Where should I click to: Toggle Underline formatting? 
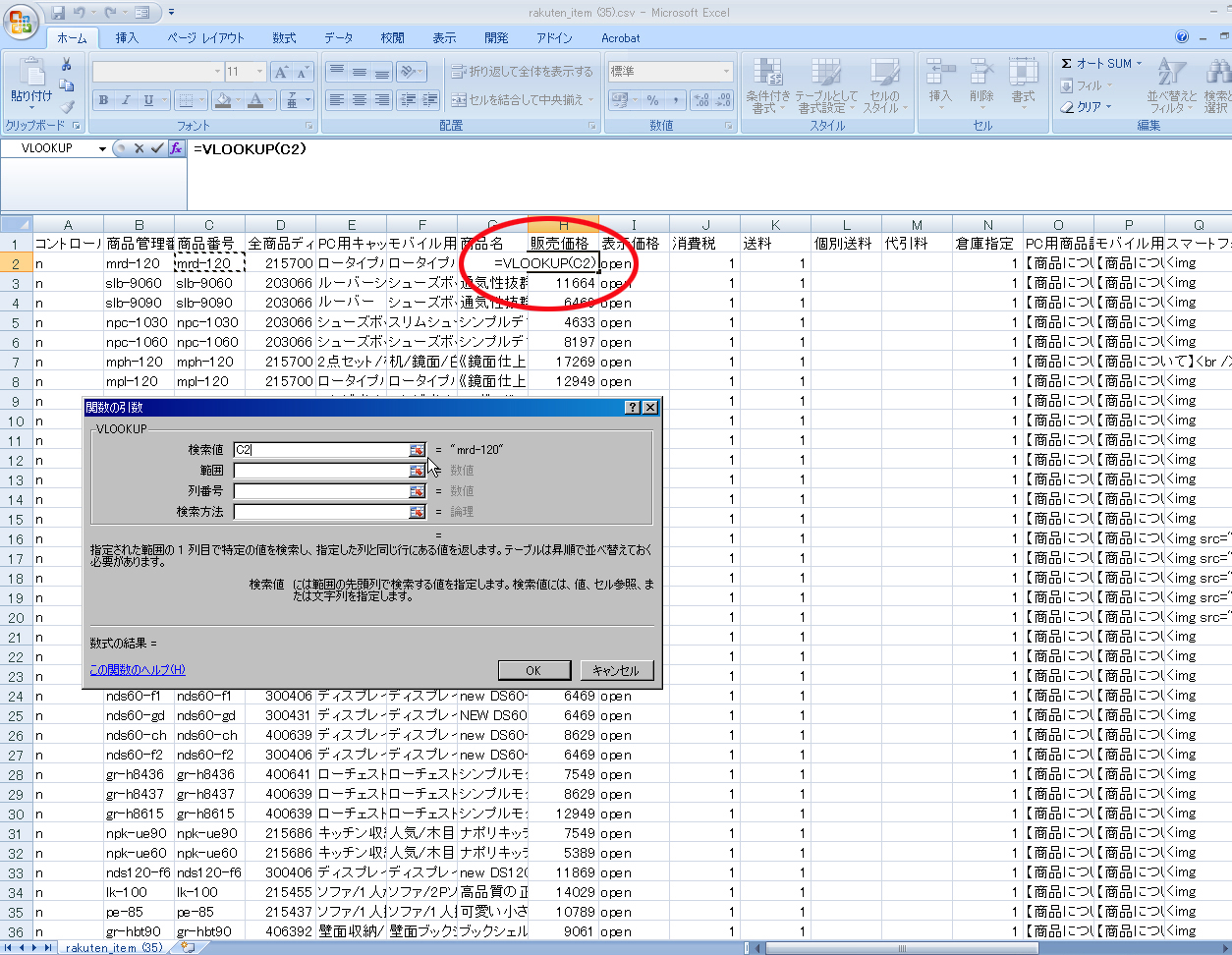(x=148, y=100)
